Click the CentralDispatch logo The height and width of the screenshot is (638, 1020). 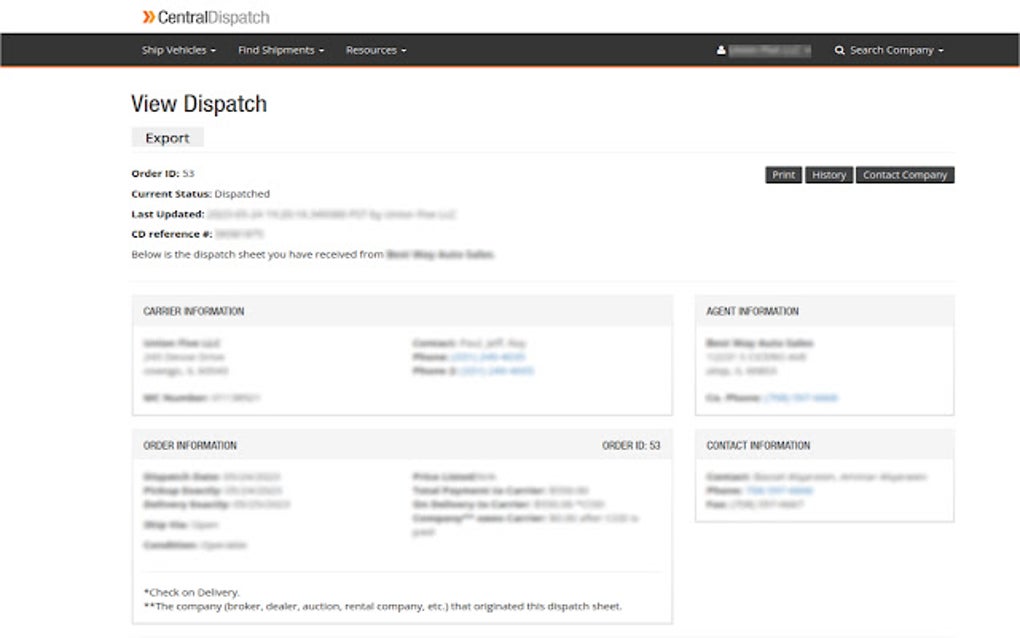[x=205, y=15]
